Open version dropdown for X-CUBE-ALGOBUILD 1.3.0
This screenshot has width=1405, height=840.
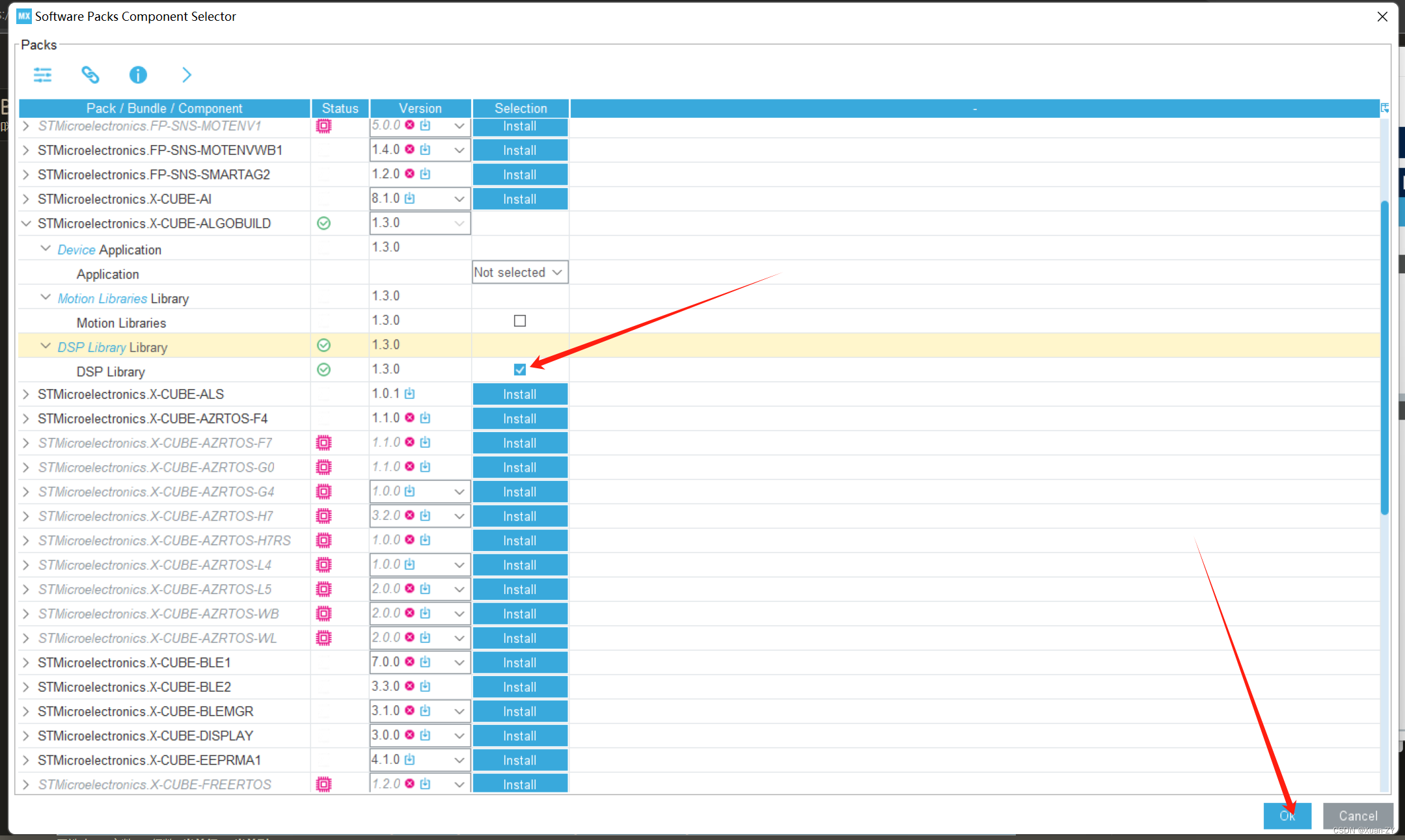(x=459, y=223)
